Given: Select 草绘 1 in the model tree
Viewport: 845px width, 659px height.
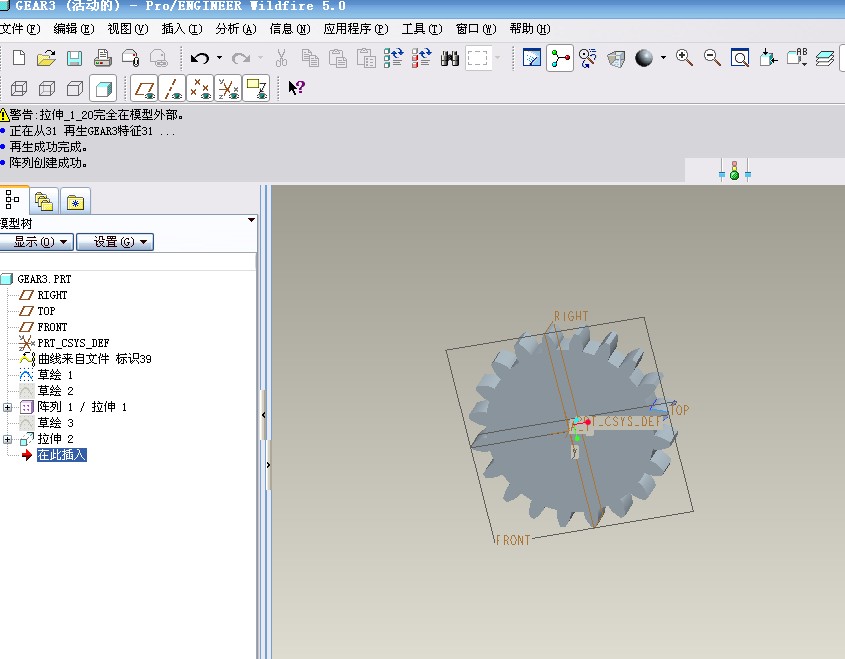Looking at the screenshot, I should (55, 375).
